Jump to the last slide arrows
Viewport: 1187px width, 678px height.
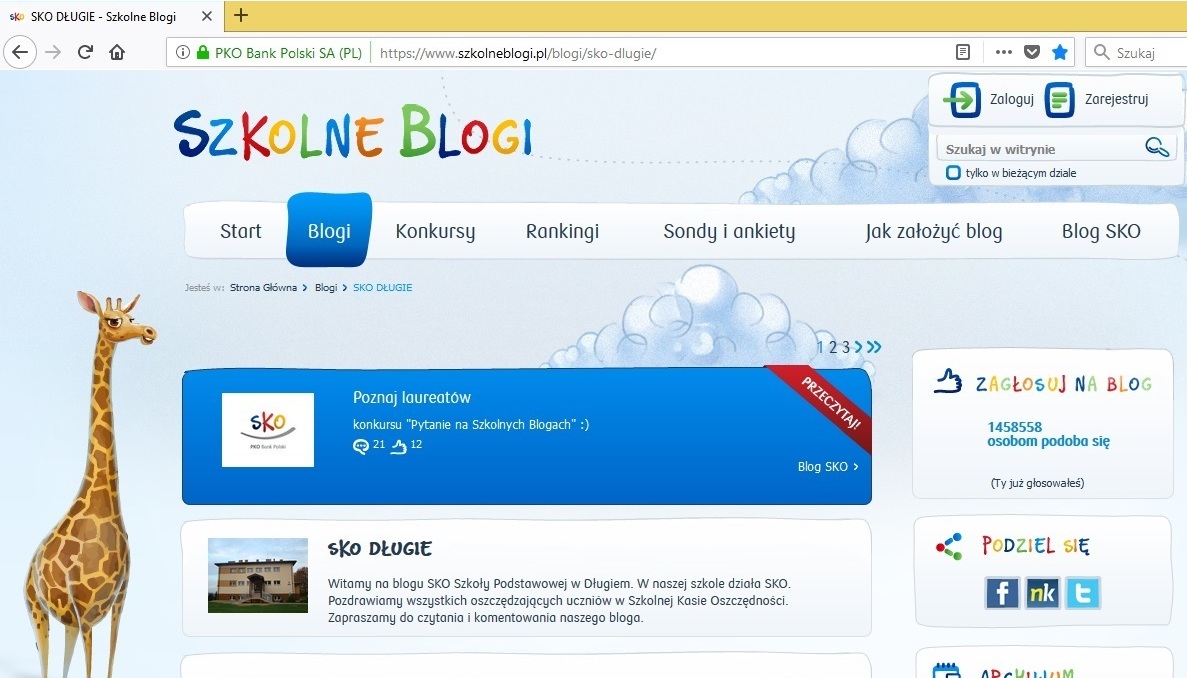coord(874,347)
